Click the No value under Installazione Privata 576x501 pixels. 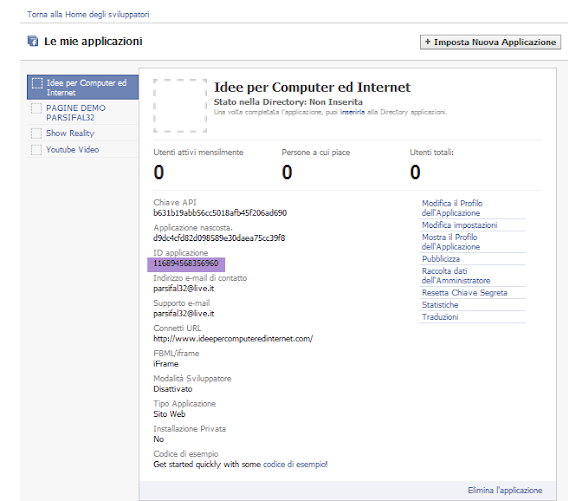(x=159, y=439)
